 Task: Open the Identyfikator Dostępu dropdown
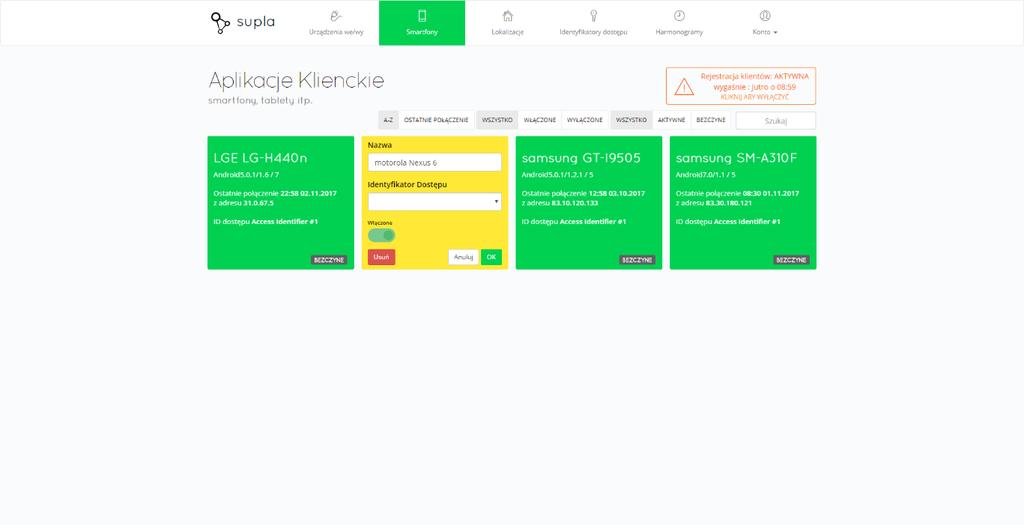pos(434,202)
